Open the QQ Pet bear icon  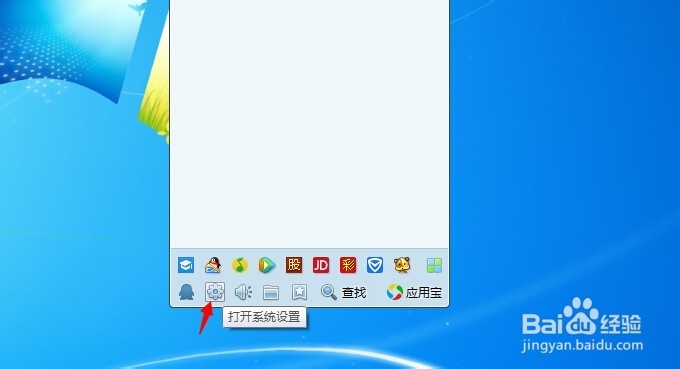coord(402,265)
